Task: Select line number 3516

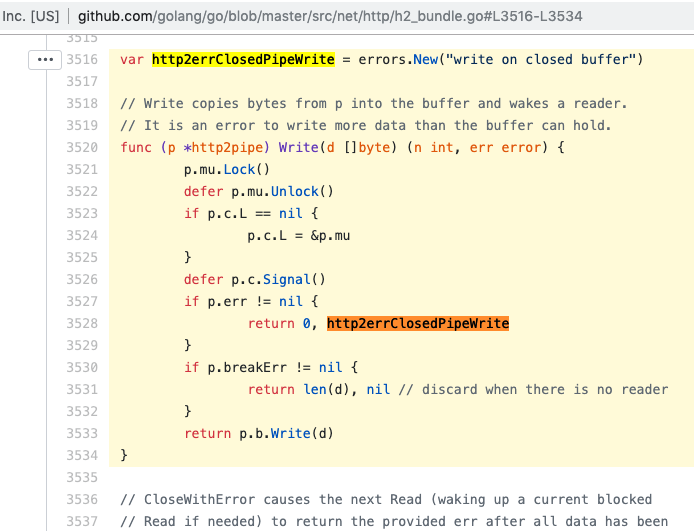Action: (82, 59)
